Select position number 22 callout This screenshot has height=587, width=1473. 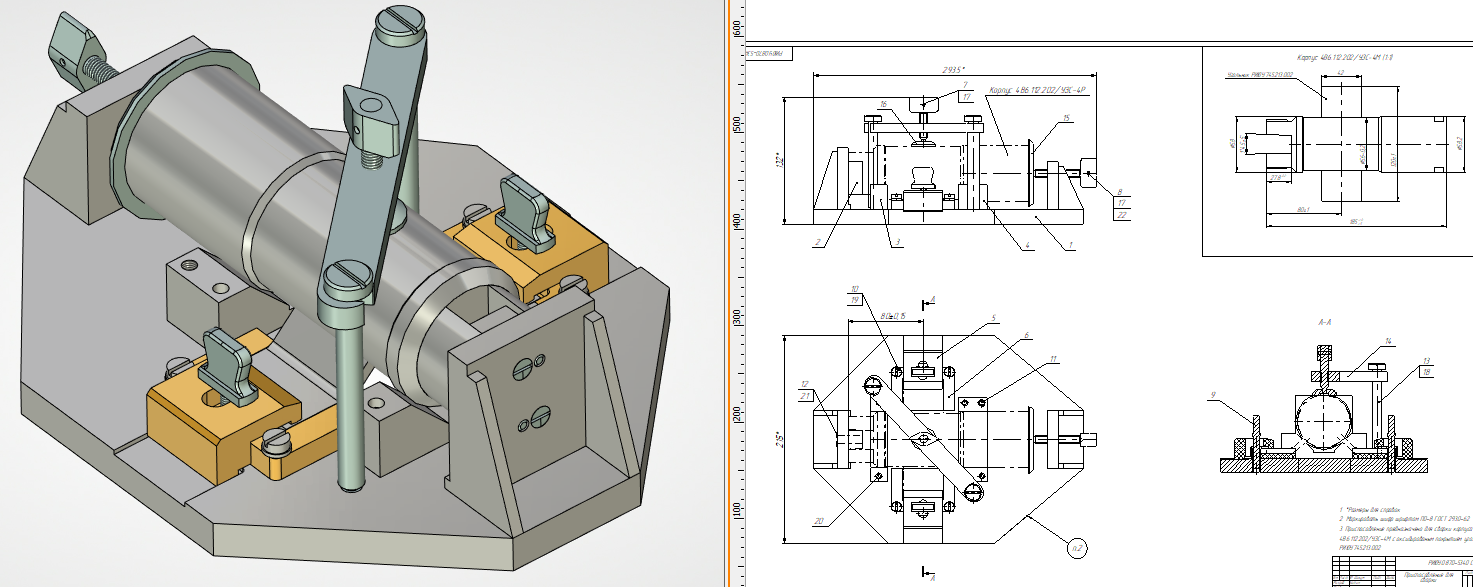1121,215
